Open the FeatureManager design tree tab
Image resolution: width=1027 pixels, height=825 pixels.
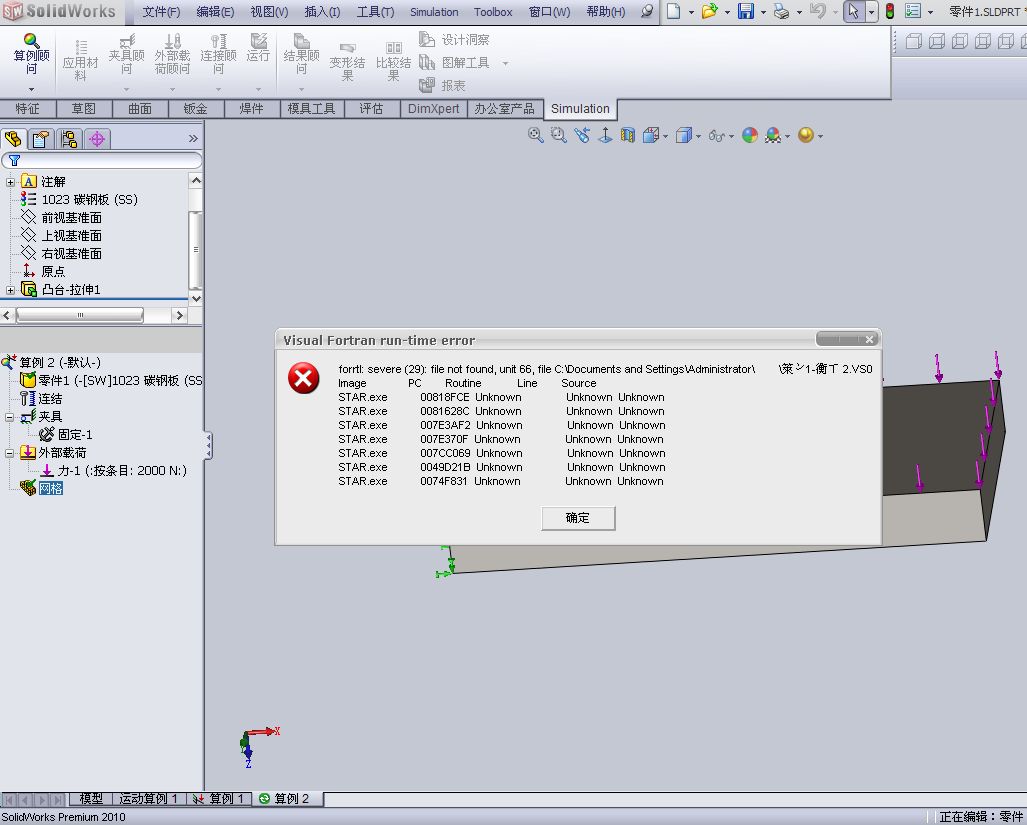pos(14,139)
